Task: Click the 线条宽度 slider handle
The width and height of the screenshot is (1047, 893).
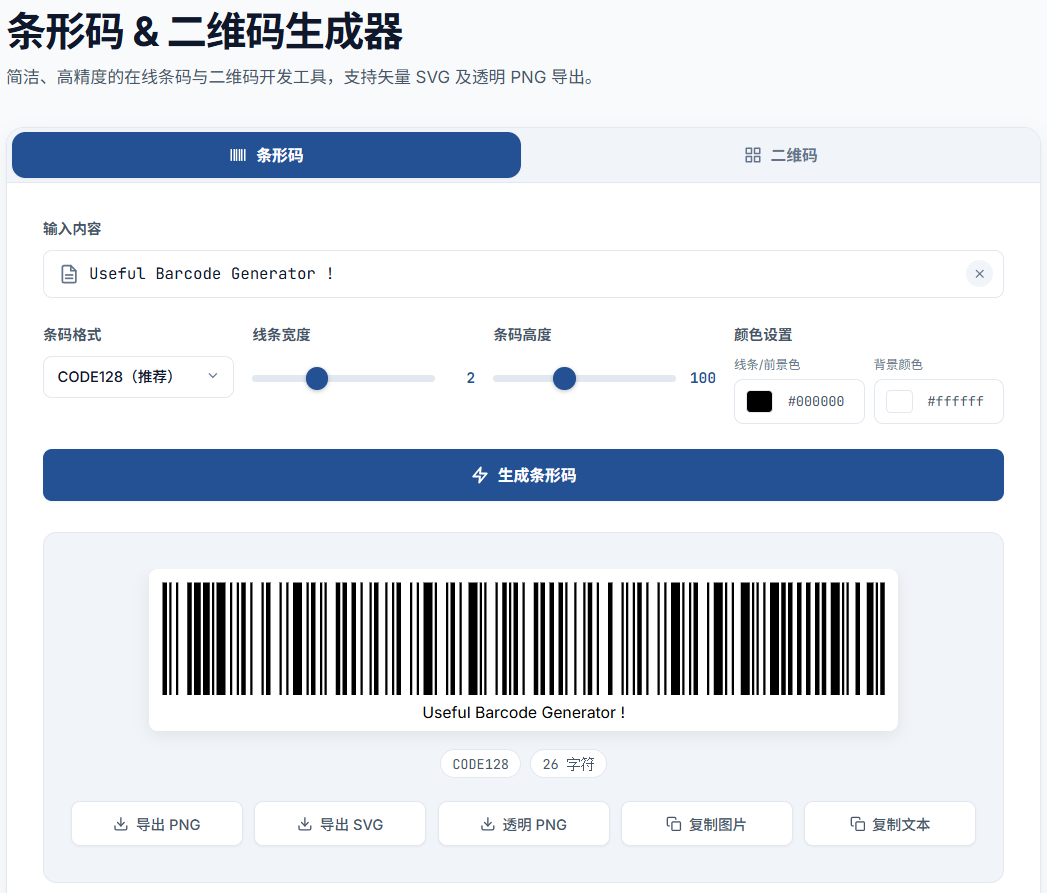Action: (x=317, y=378)
